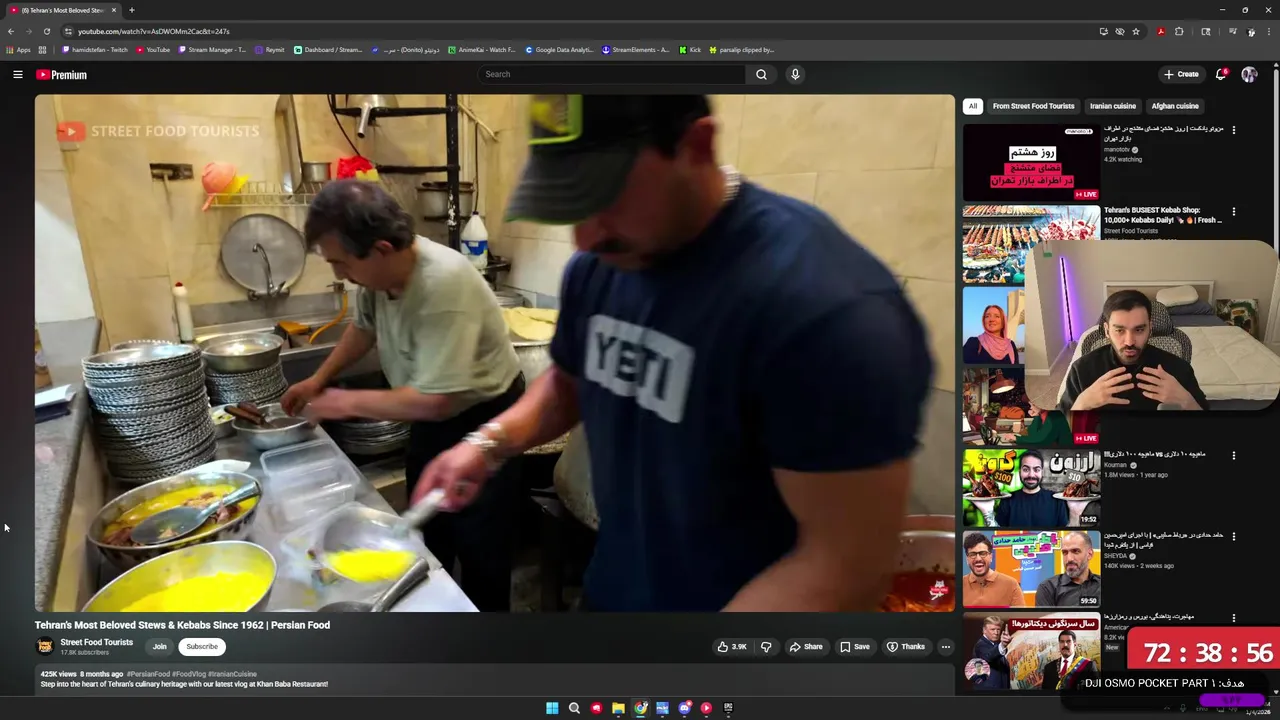The height and width of the screenshot is (720, 1280).
Task: Go to YouTube Premium home logo
Action: 62,75
